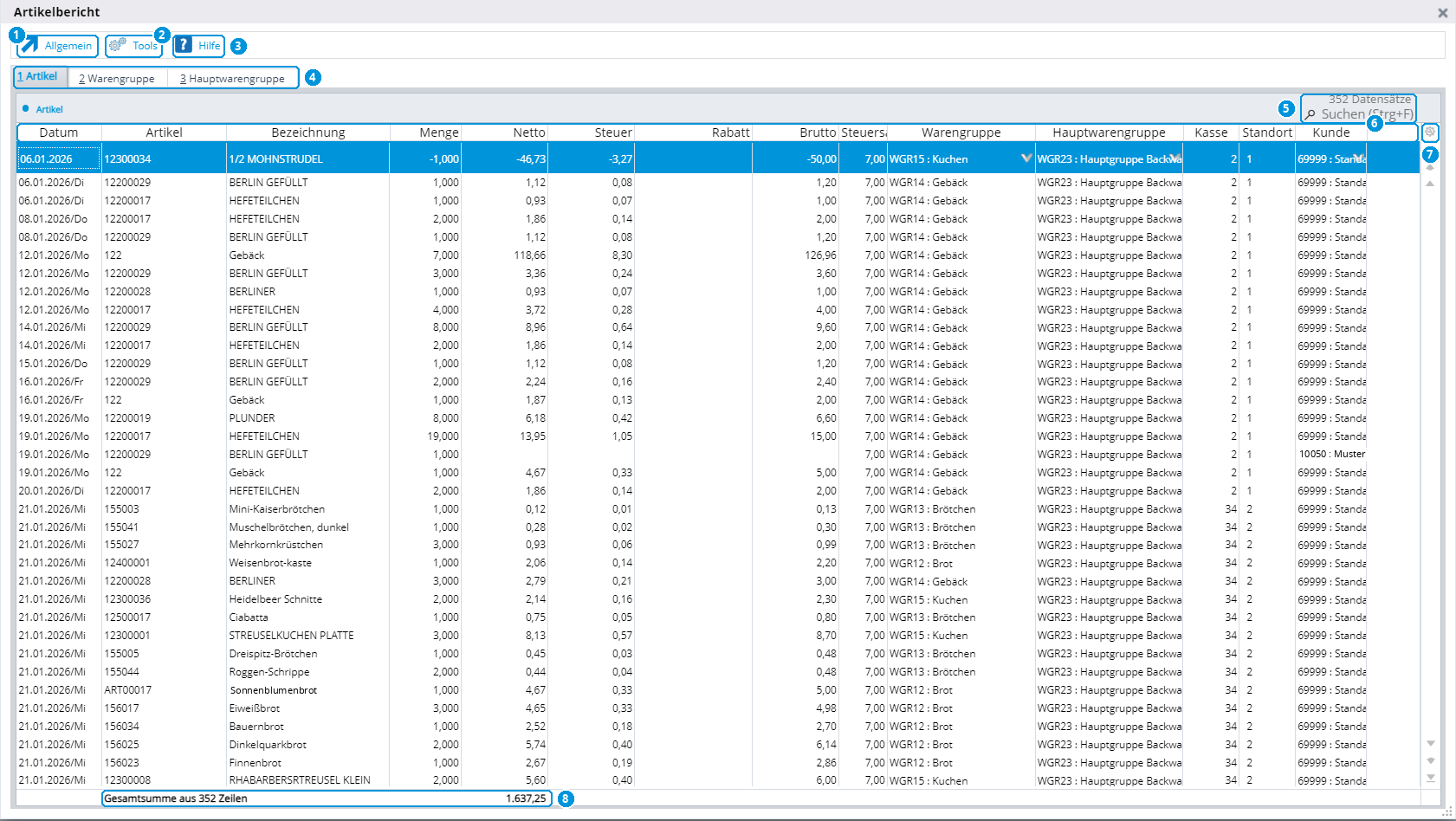This screenshot has height=821, width=1456.
Task: Click the total value 1.637,25
Action: pos(526,798)
